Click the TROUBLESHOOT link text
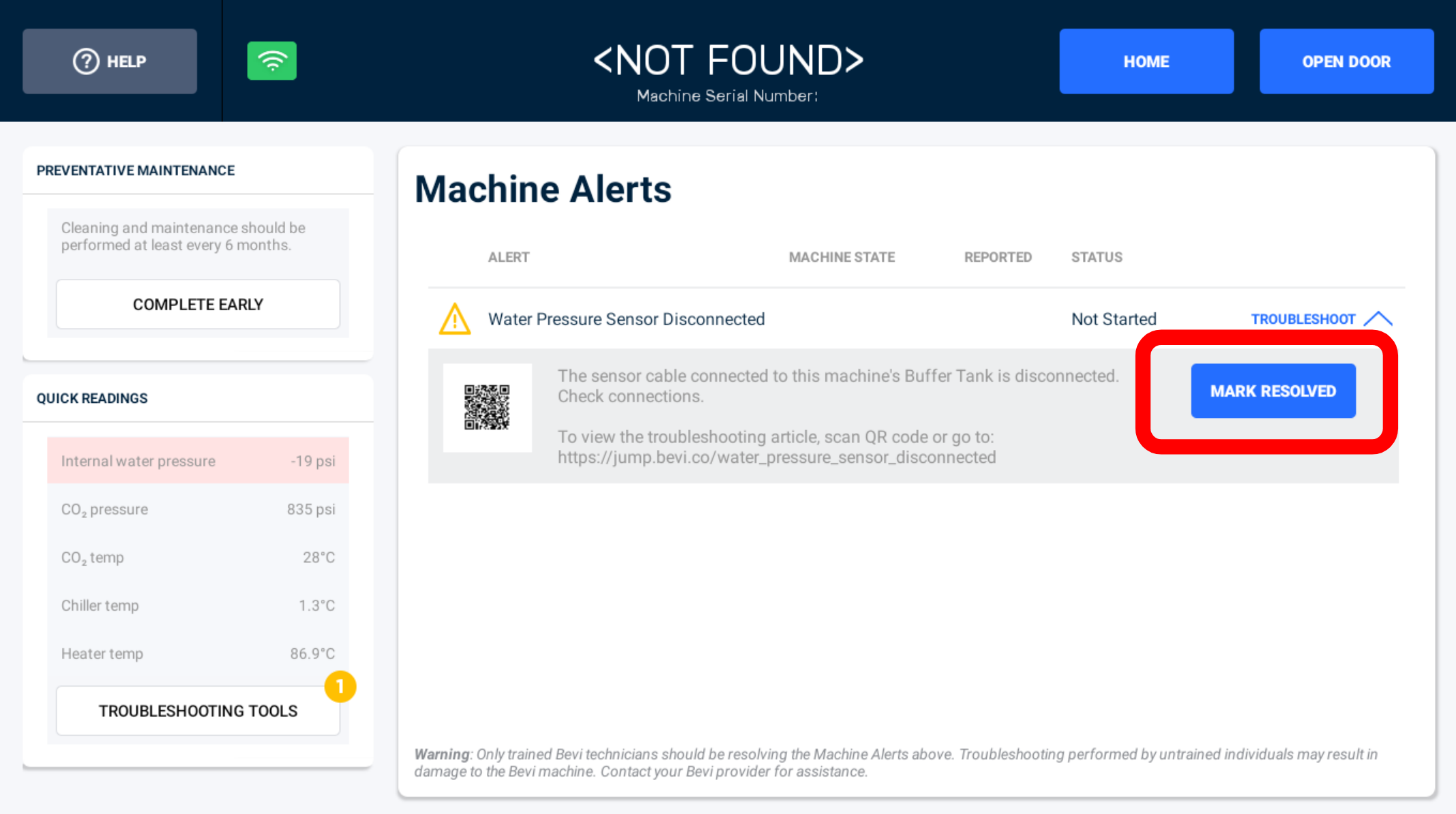Viewport: 1456px width, 814px height. 1303,319
